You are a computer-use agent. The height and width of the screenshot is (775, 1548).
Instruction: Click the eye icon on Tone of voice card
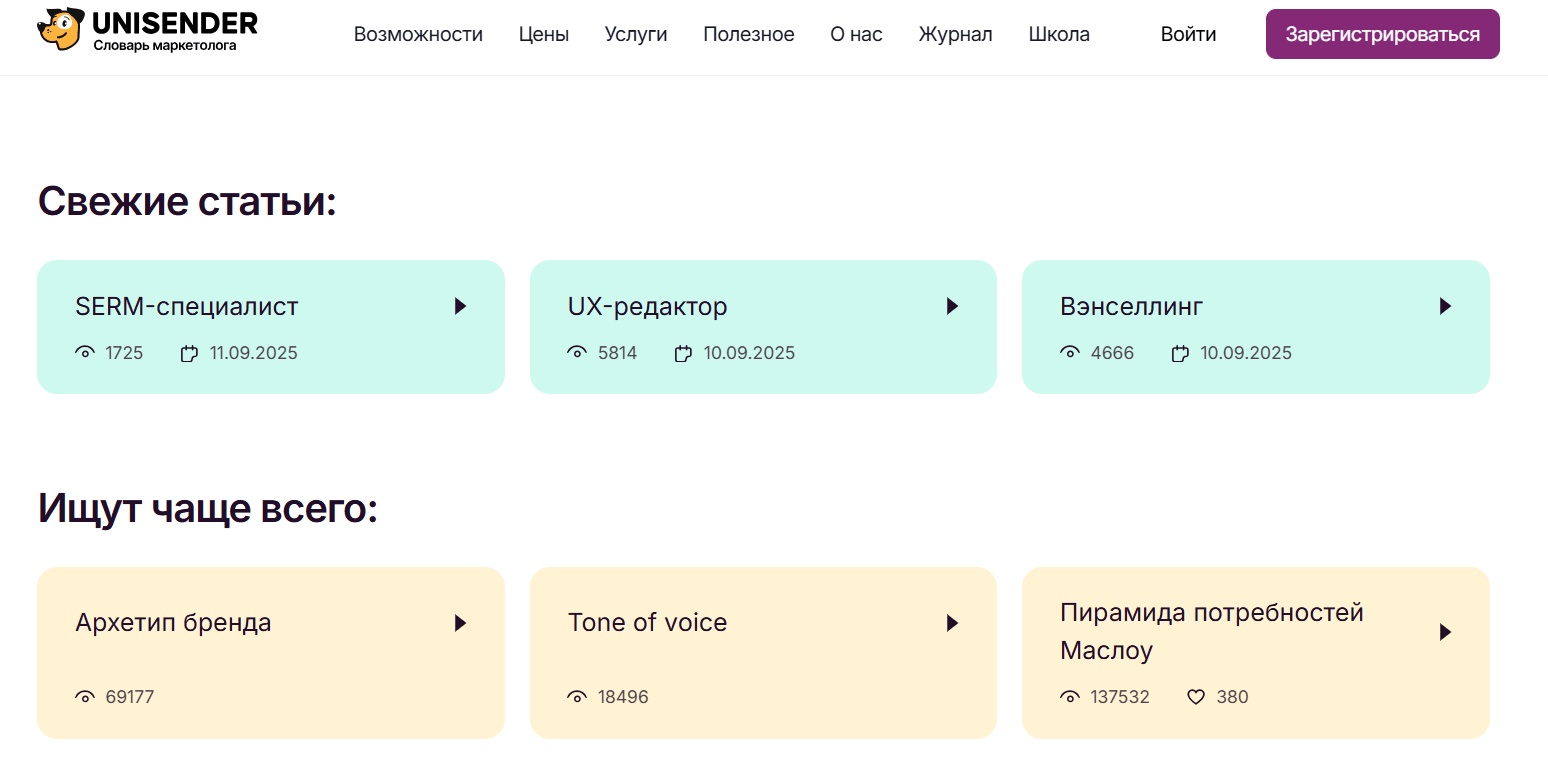point(577,697)
